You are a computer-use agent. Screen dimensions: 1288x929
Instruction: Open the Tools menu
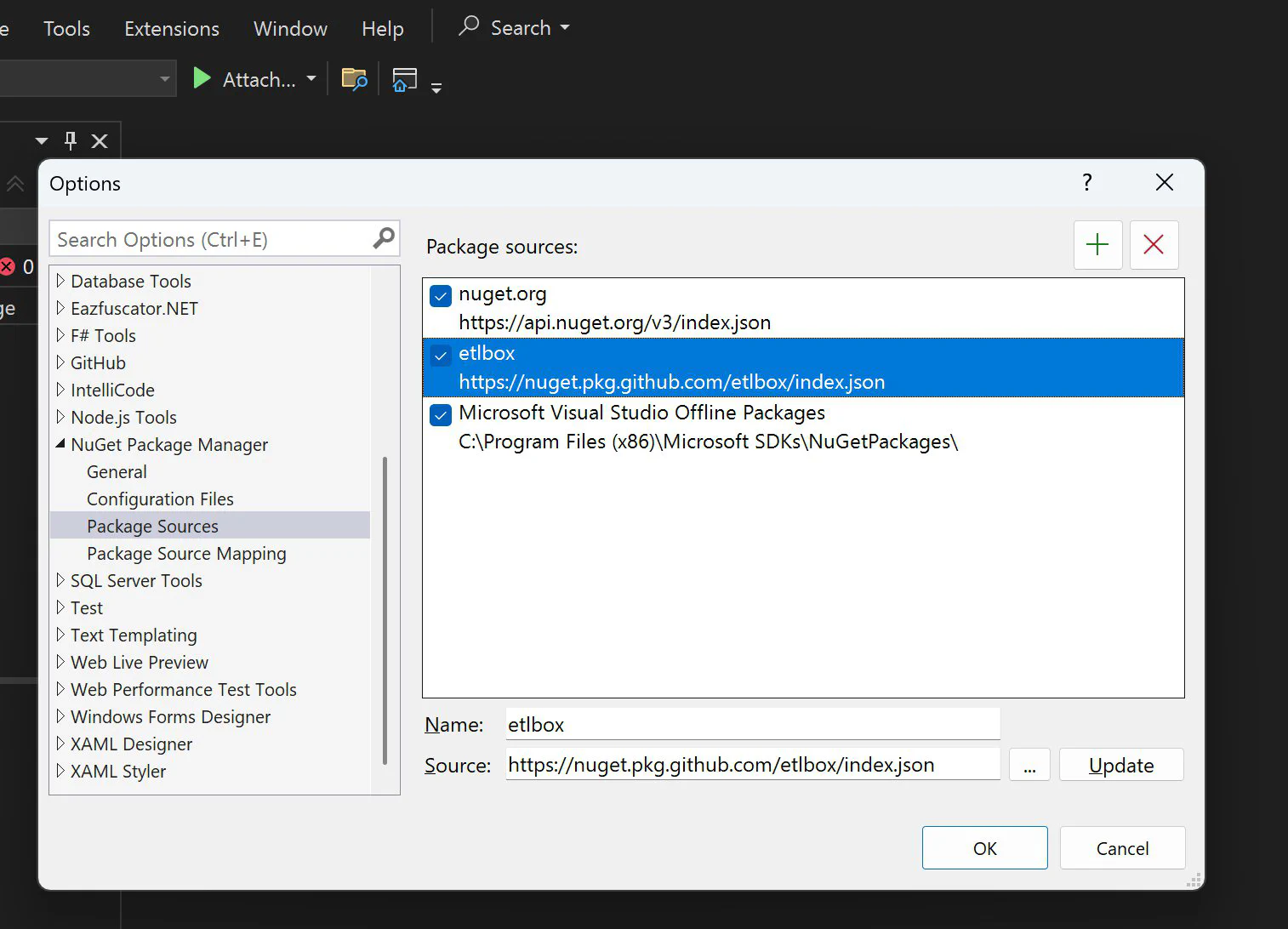click(x=66, y=28)
